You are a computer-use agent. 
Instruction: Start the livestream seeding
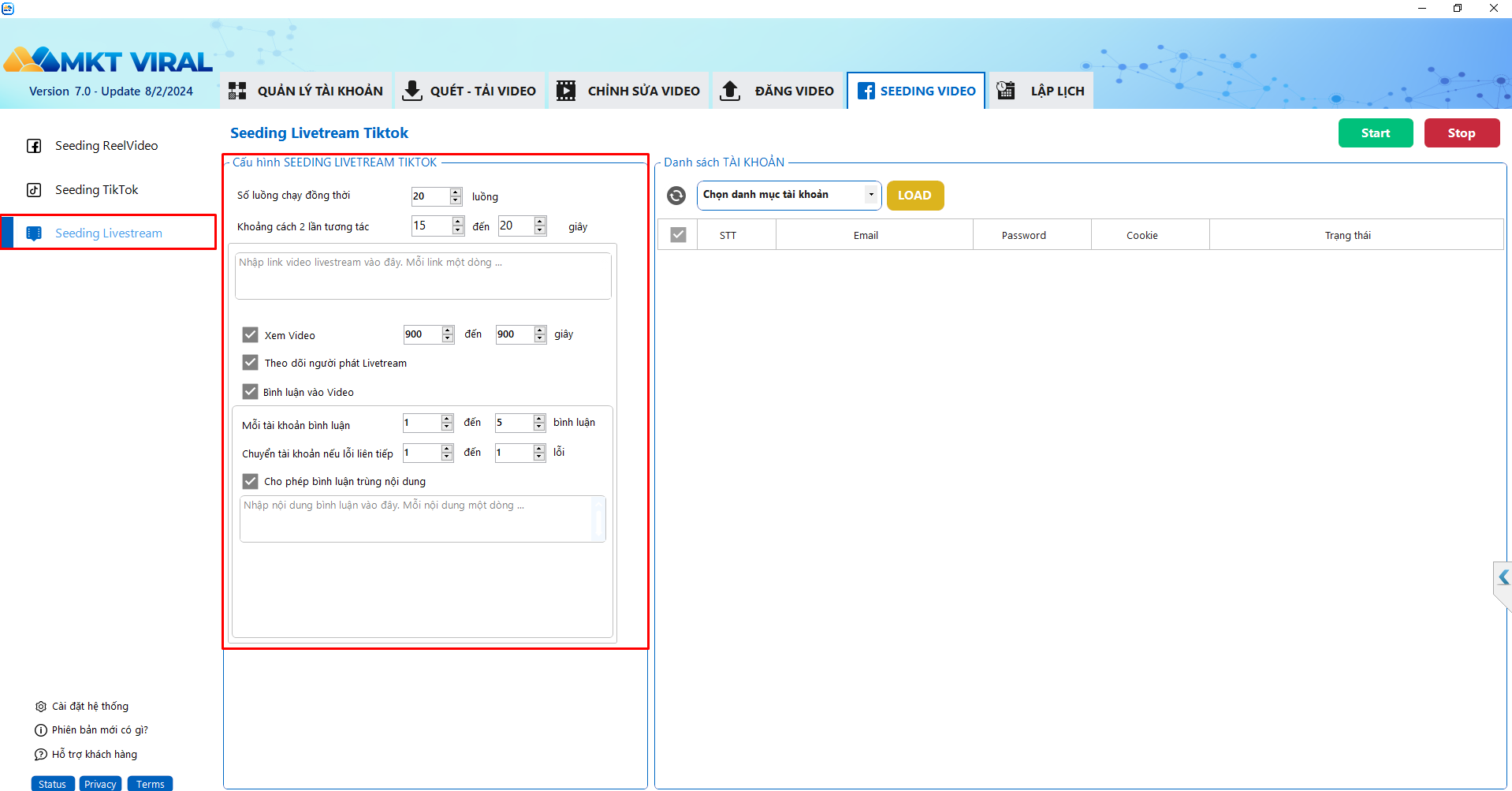[x=1376, y=133]
